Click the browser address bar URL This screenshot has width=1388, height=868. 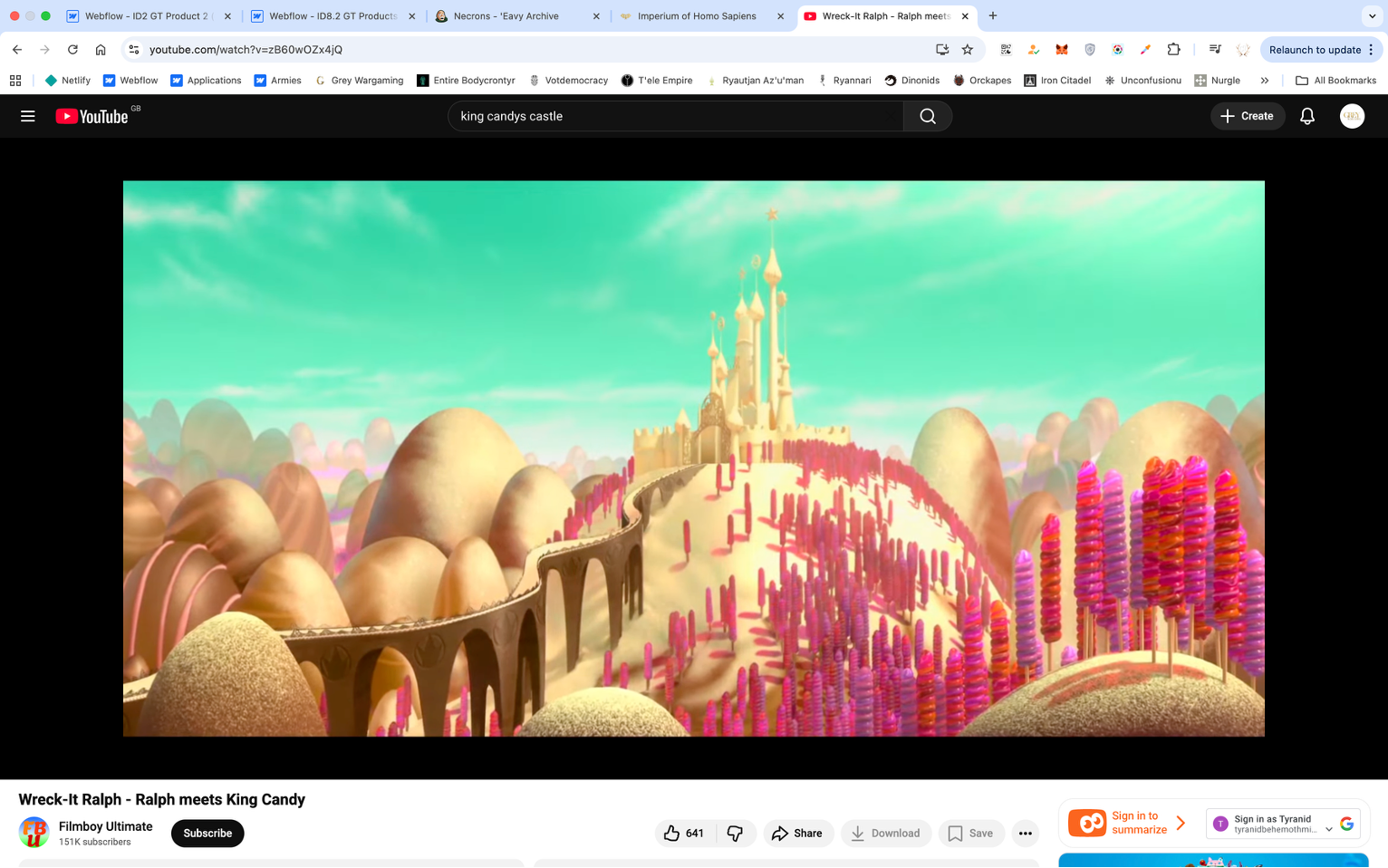pyautogui.click(x=246, y=50)
